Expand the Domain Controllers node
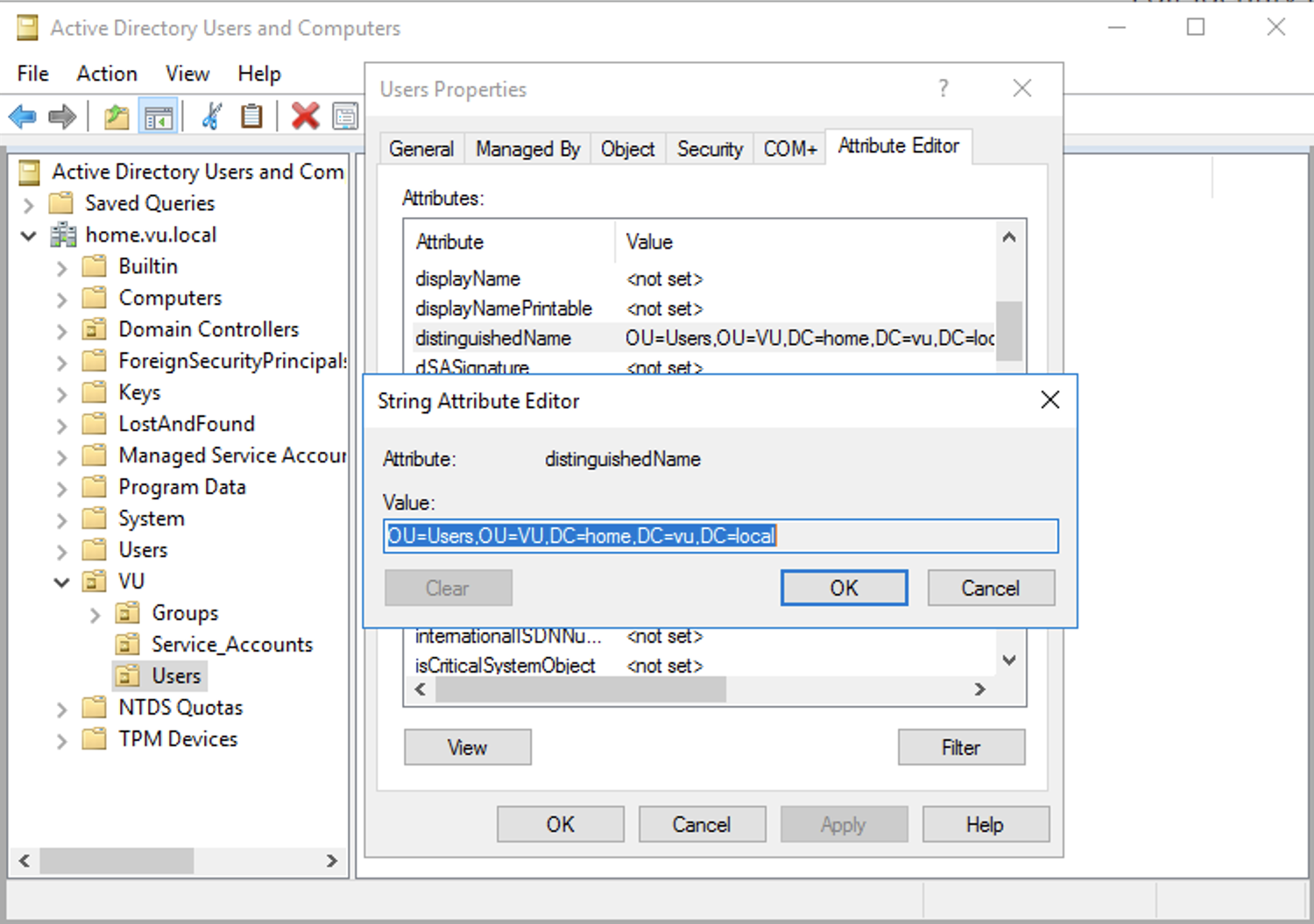The height and width of the screenshot is (924, 1314). [x=61, y=331]
